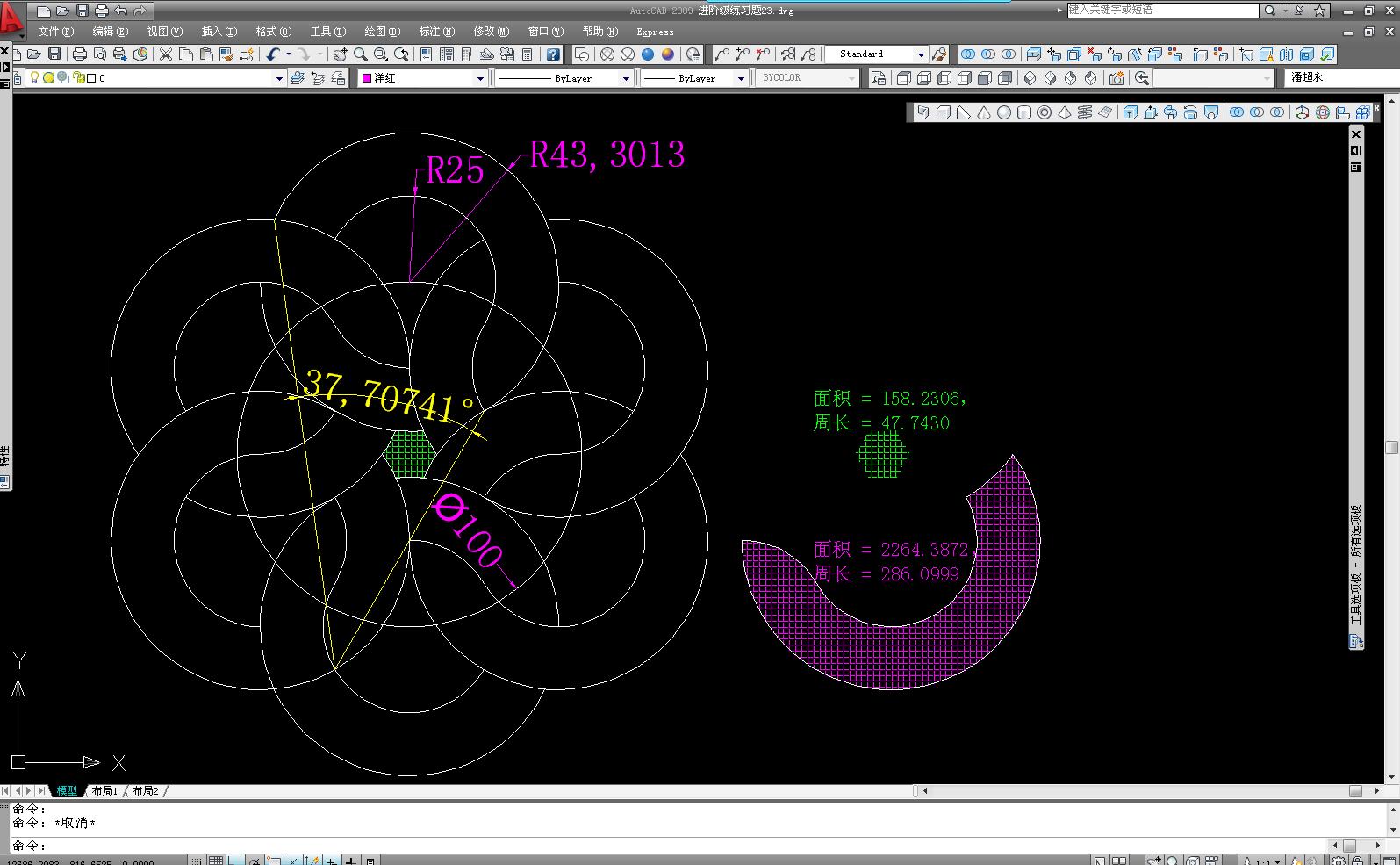
Task: Select the 模型 model tab
Action: 67,791
